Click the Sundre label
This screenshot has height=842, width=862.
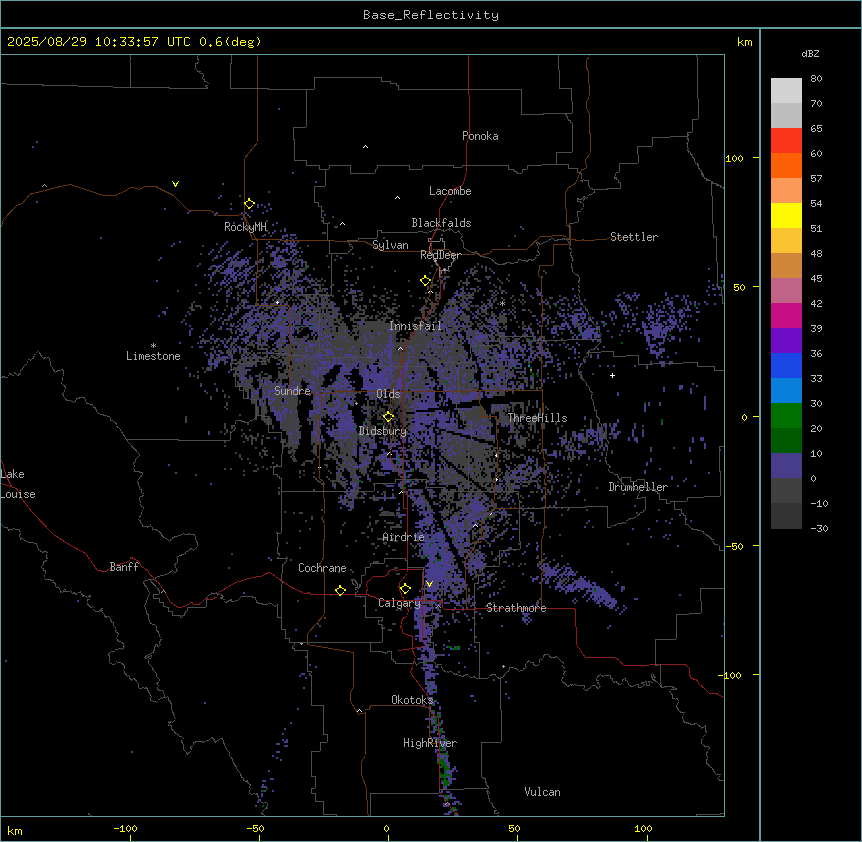tap(292, 391)
